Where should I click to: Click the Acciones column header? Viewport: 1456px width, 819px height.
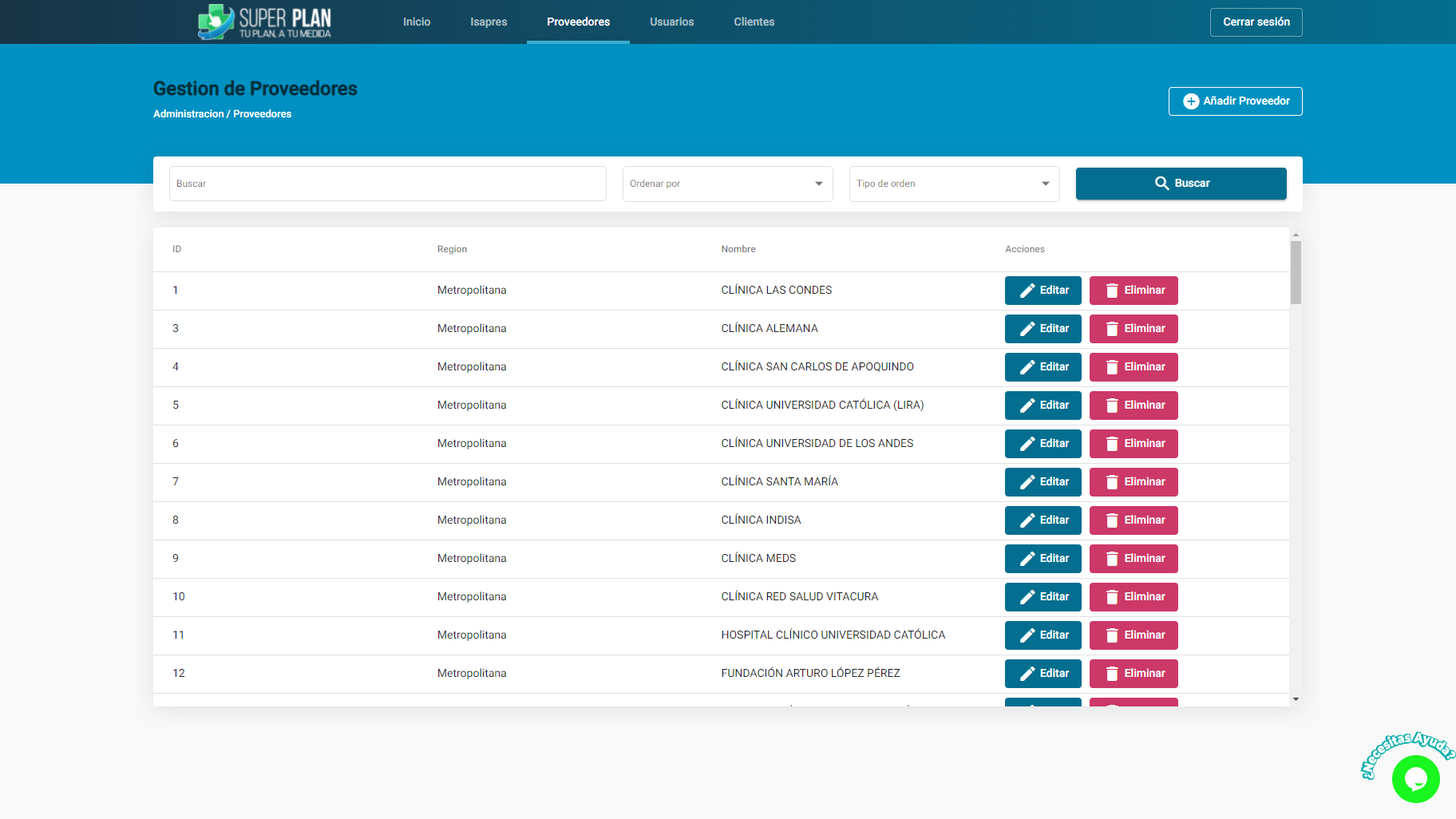point(1024,249)
